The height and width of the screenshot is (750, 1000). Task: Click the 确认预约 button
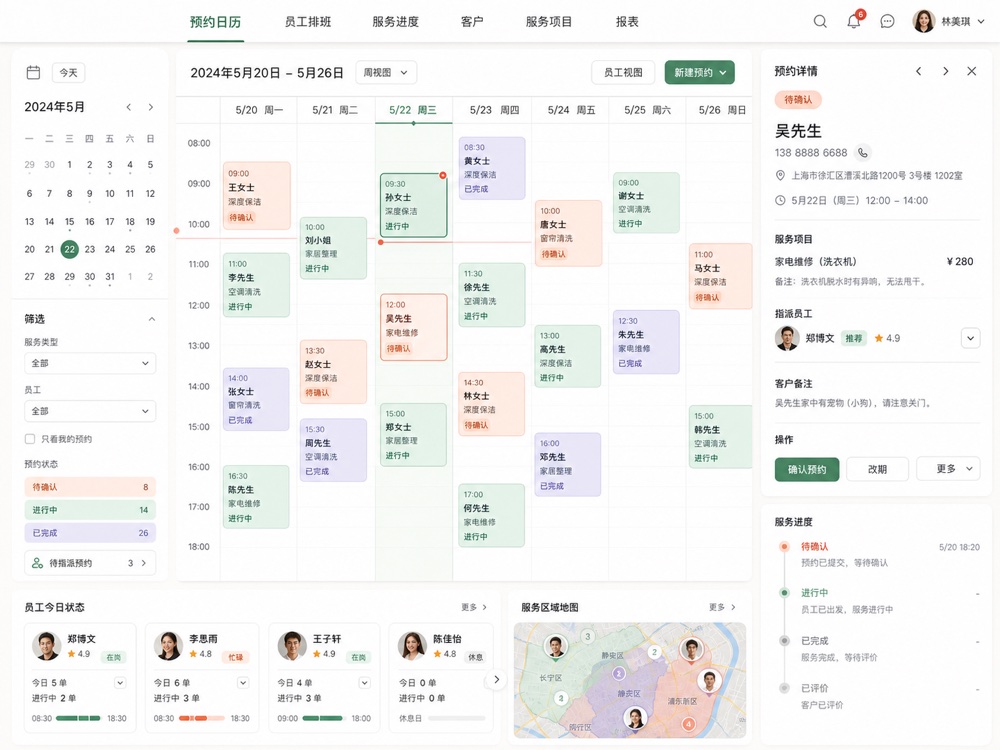pyautogui.click(x=807, y=469)
